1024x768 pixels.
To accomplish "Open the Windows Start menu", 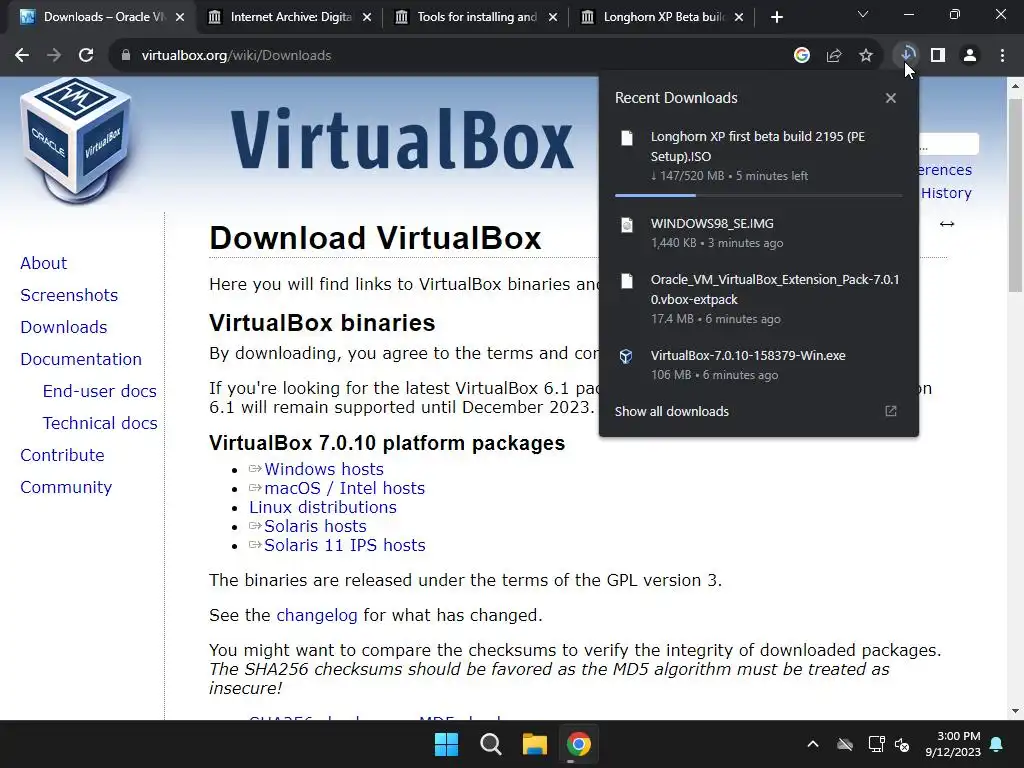I will pyautogui.click(x=447, y=744).
